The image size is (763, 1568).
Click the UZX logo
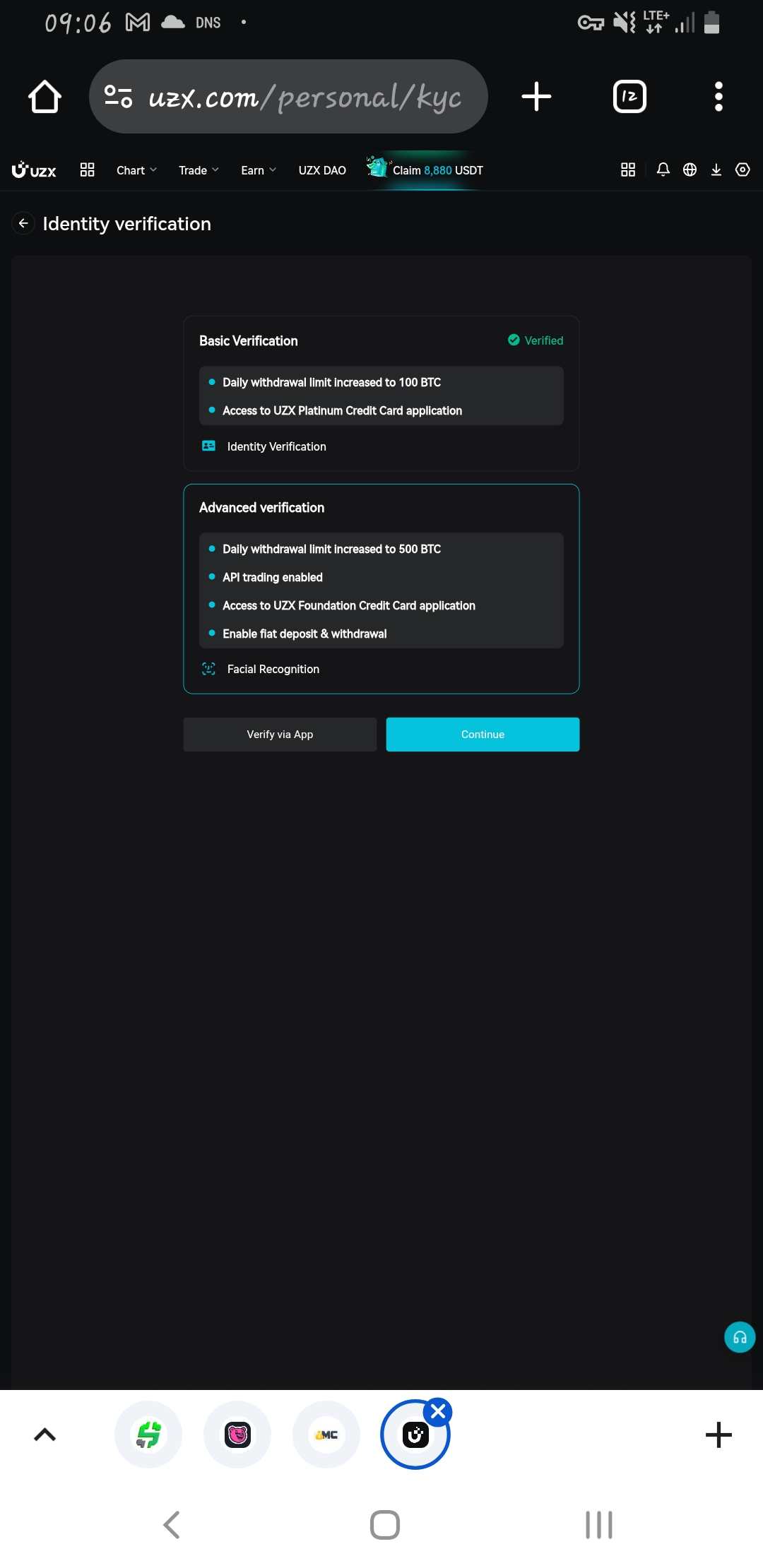[34, 170]
